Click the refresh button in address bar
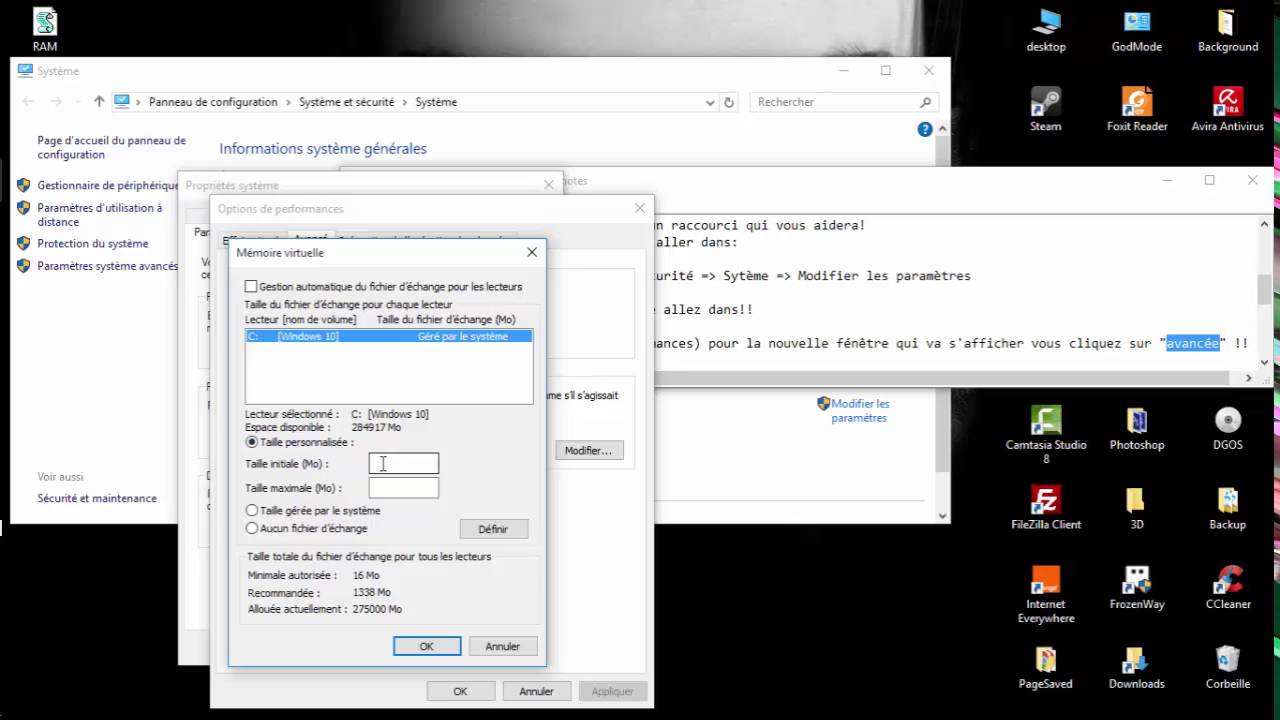1280x720 pixels. (x=729, y=102)
